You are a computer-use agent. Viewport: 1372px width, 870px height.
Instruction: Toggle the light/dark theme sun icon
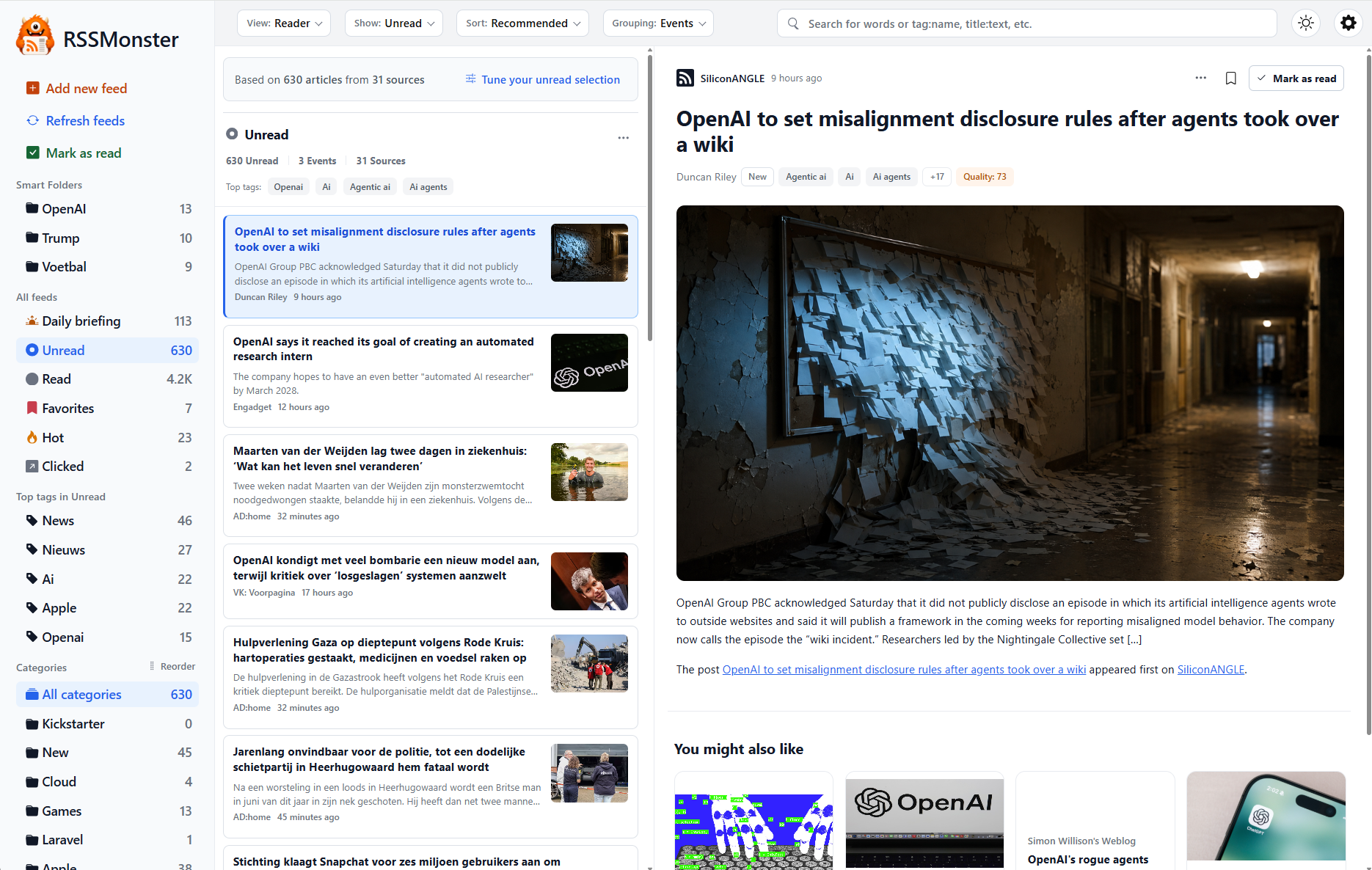point(1306,23)
